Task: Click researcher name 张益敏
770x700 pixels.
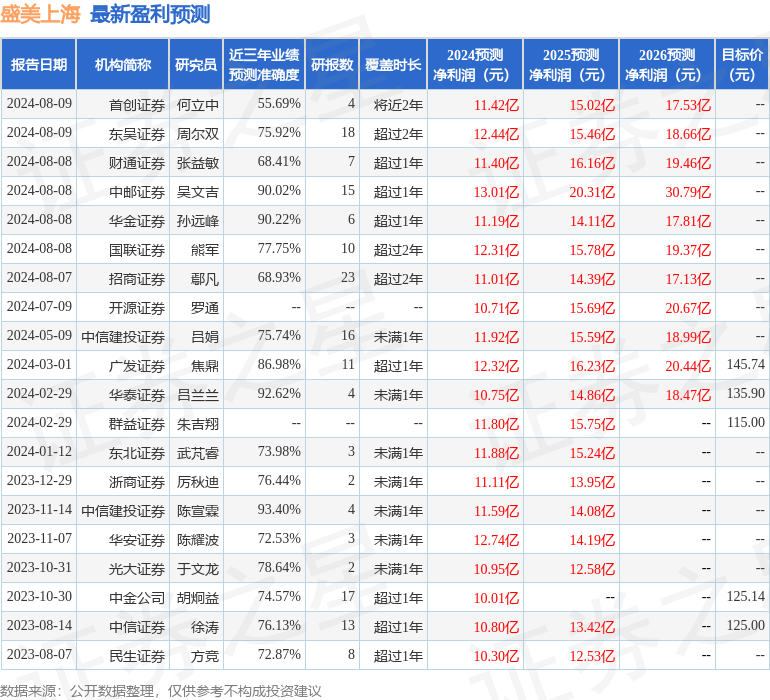Action: point(197,163)
